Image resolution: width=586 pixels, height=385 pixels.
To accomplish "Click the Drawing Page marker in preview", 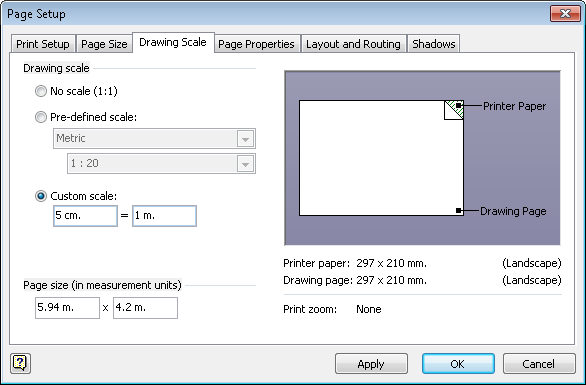I will coord(459,210).
